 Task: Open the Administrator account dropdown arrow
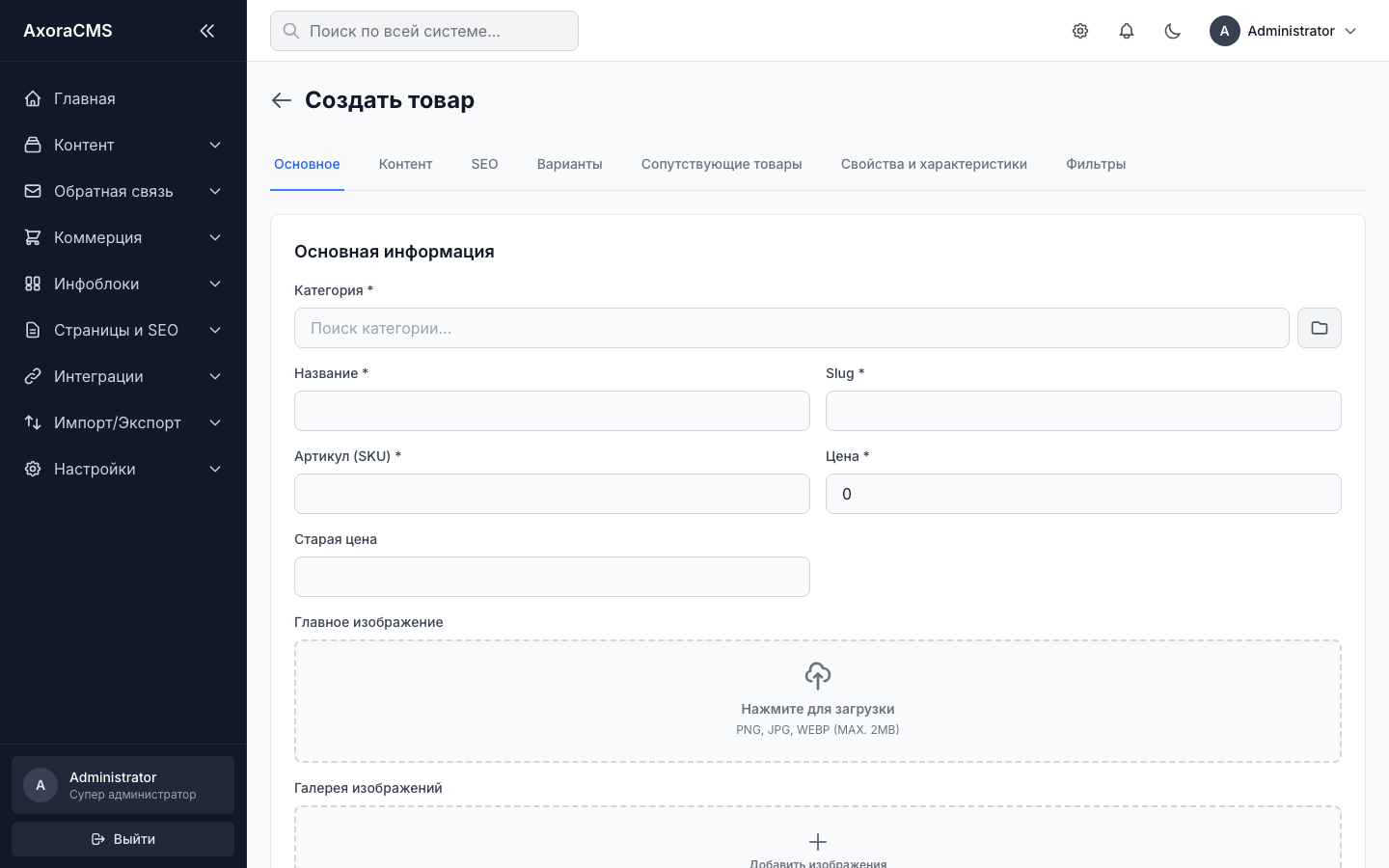1350,31
